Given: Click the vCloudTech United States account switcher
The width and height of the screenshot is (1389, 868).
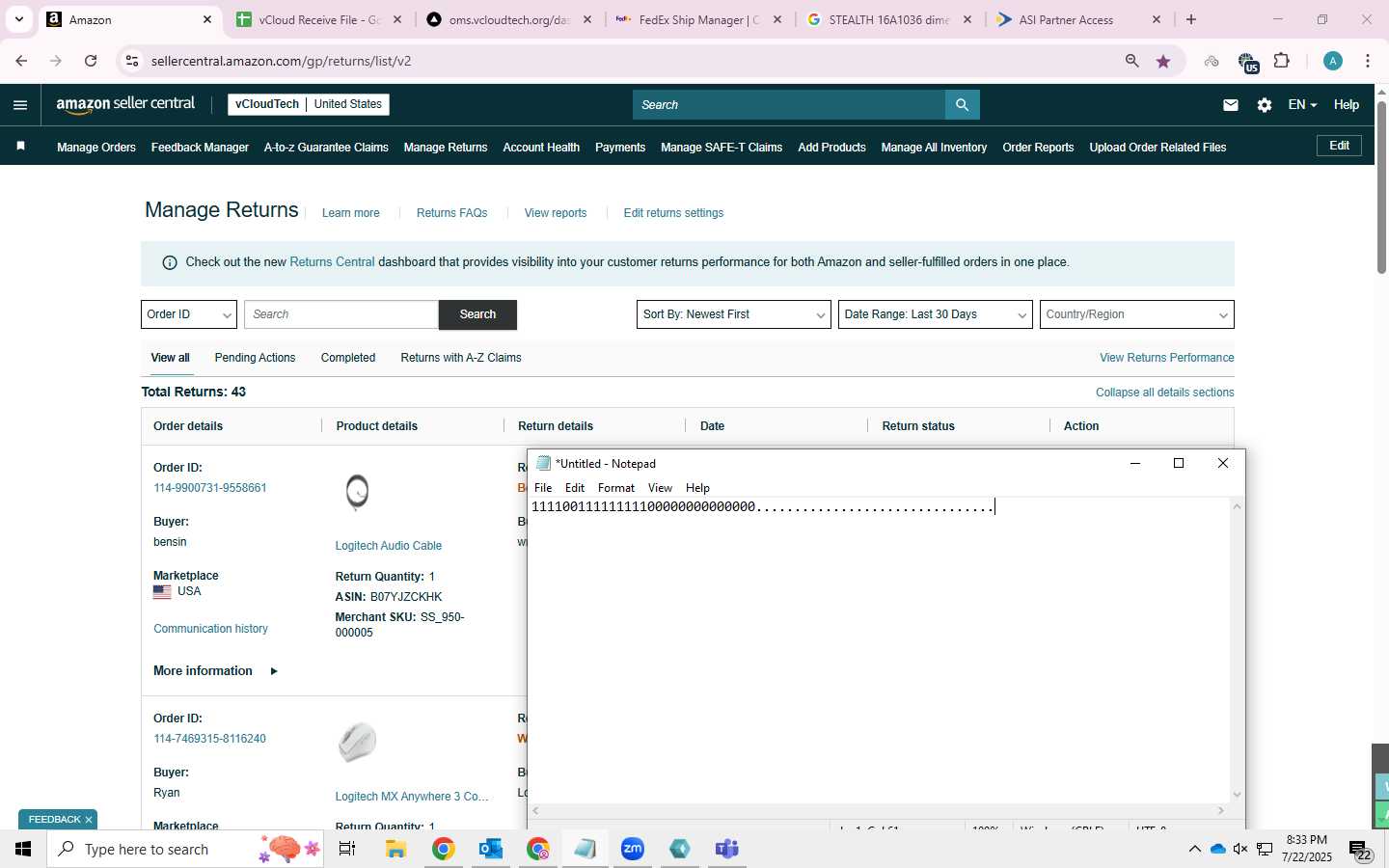Looking at the screenshot, I should 309,104.
